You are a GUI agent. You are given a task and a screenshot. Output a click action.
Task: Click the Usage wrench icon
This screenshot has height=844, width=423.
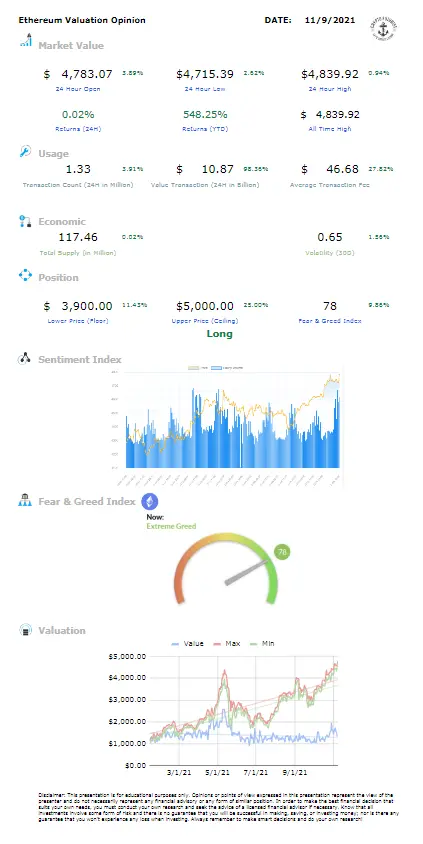[25, 152]
